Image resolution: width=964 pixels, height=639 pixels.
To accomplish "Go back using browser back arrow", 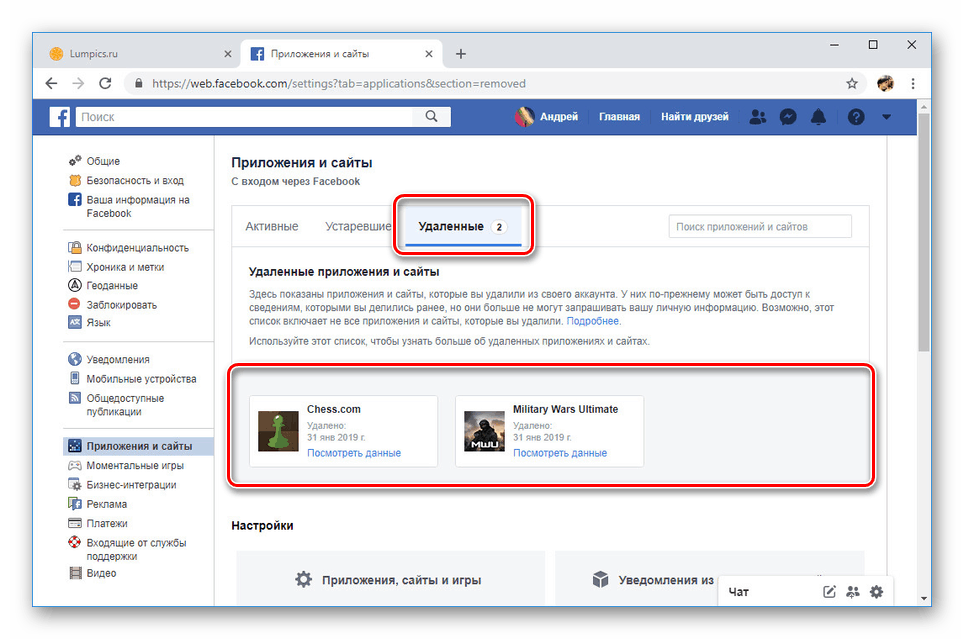I will (x=51, y=84).
